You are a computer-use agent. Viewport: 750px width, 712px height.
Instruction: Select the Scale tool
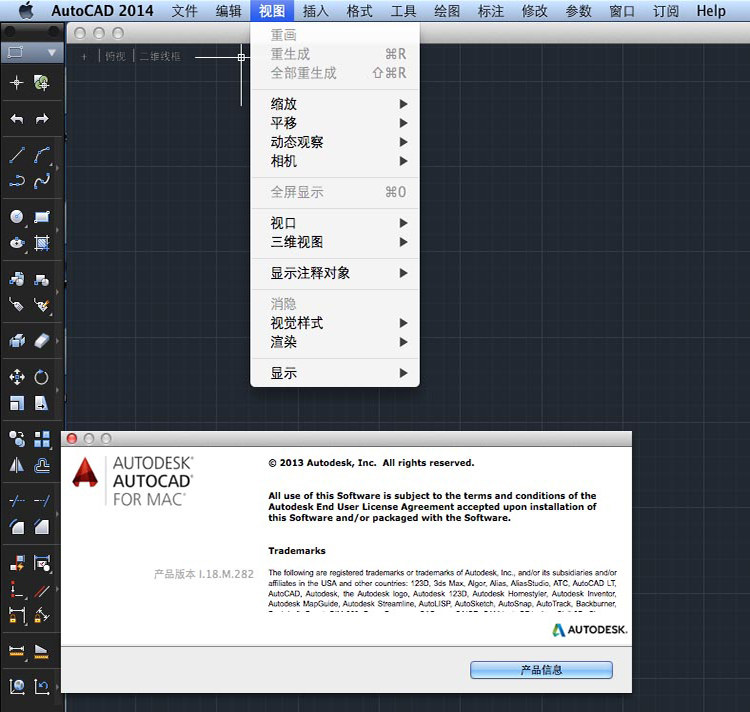pos(17,404)
